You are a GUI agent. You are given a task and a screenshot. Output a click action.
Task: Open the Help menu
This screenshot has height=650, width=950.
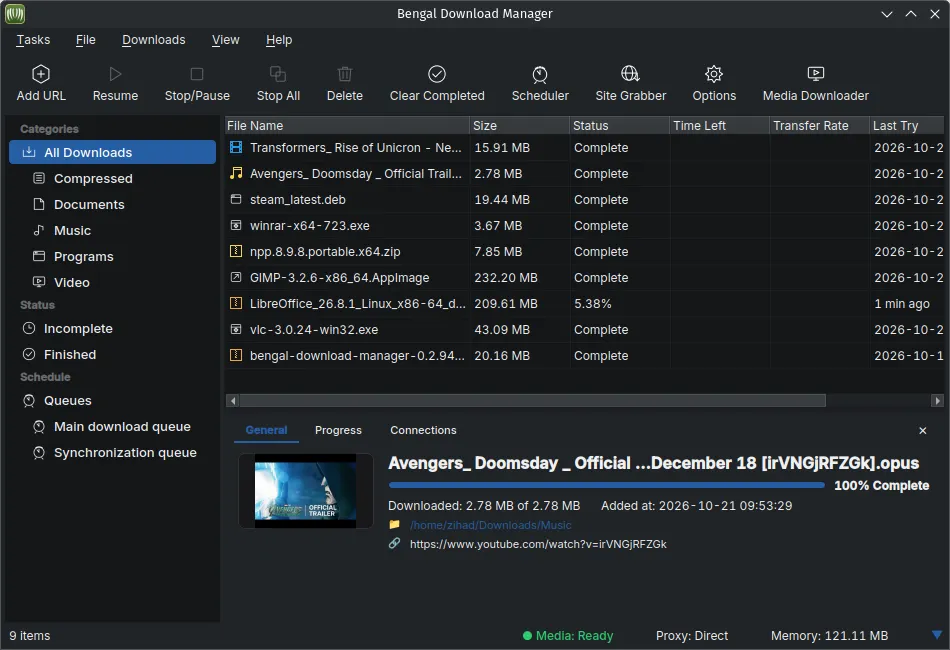tap(279, 40)
